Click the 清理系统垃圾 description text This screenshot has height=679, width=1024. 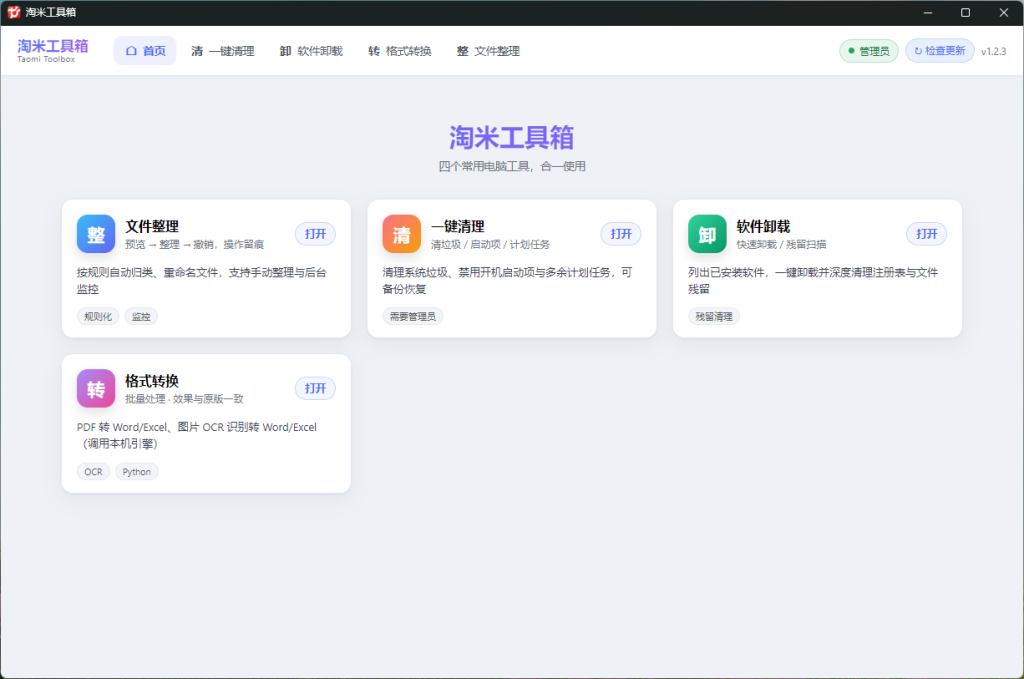pos(507,281)
